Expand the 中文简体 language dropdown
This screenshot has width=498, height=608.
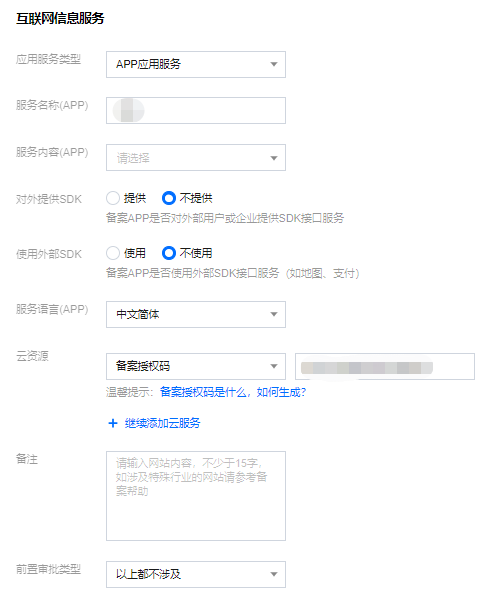[x=196, y=314]
